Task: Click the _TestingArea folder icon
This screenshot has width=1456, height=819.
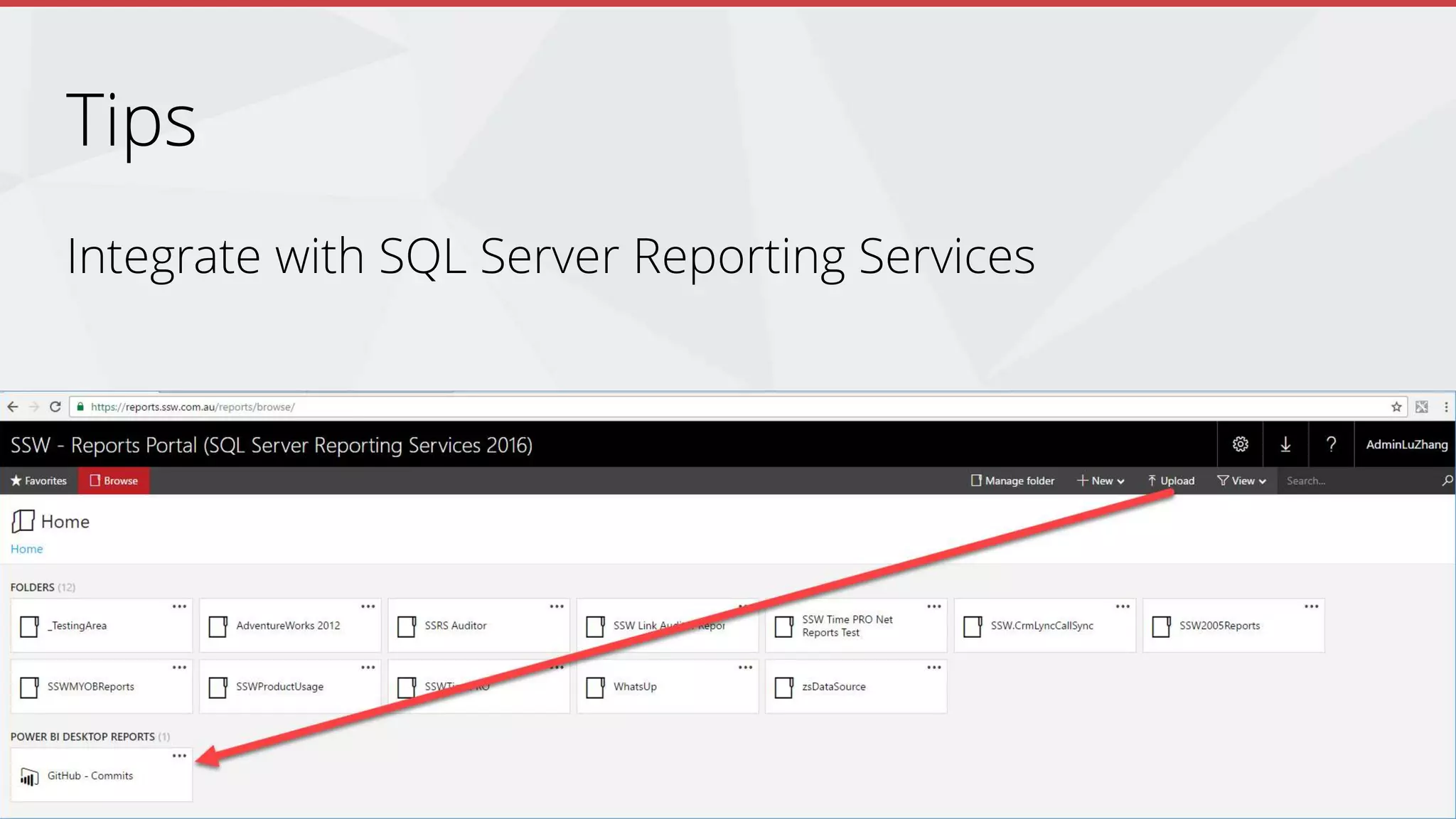Action: pyautogui.click(x=29, y=626)
